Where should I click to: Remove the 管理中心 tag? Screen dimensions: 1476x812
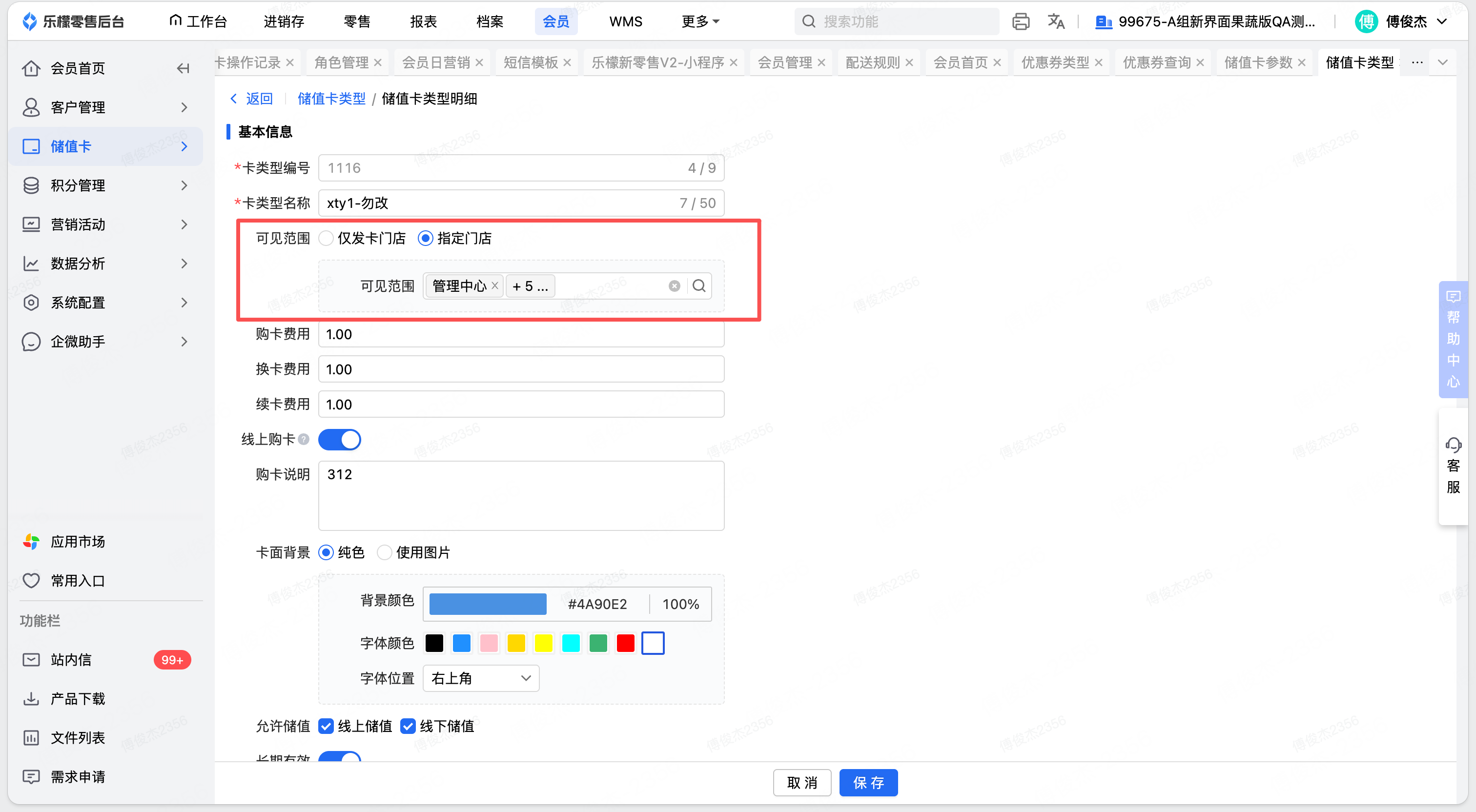494,285
